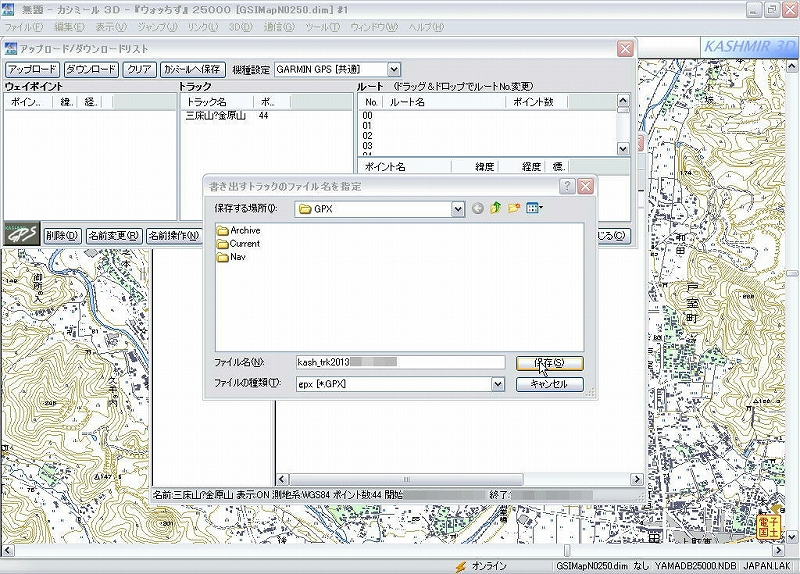Click GSIMapN0250.dim in status bar

592,566
